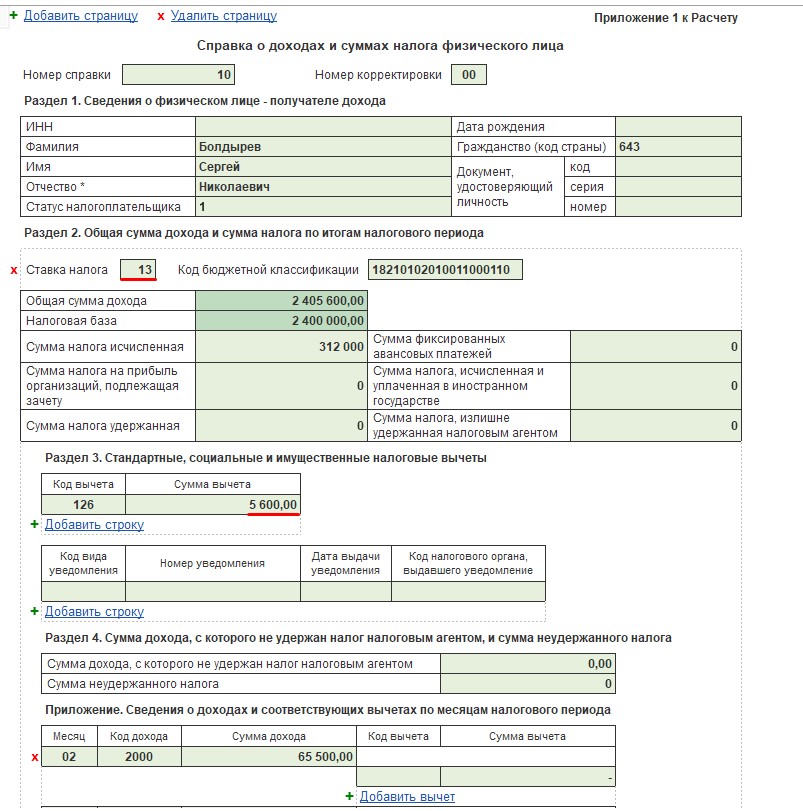This screenshot has height=811, width=803.
Task: Select the Код бюджетной классификации field
Action: [x=445, y=269]
